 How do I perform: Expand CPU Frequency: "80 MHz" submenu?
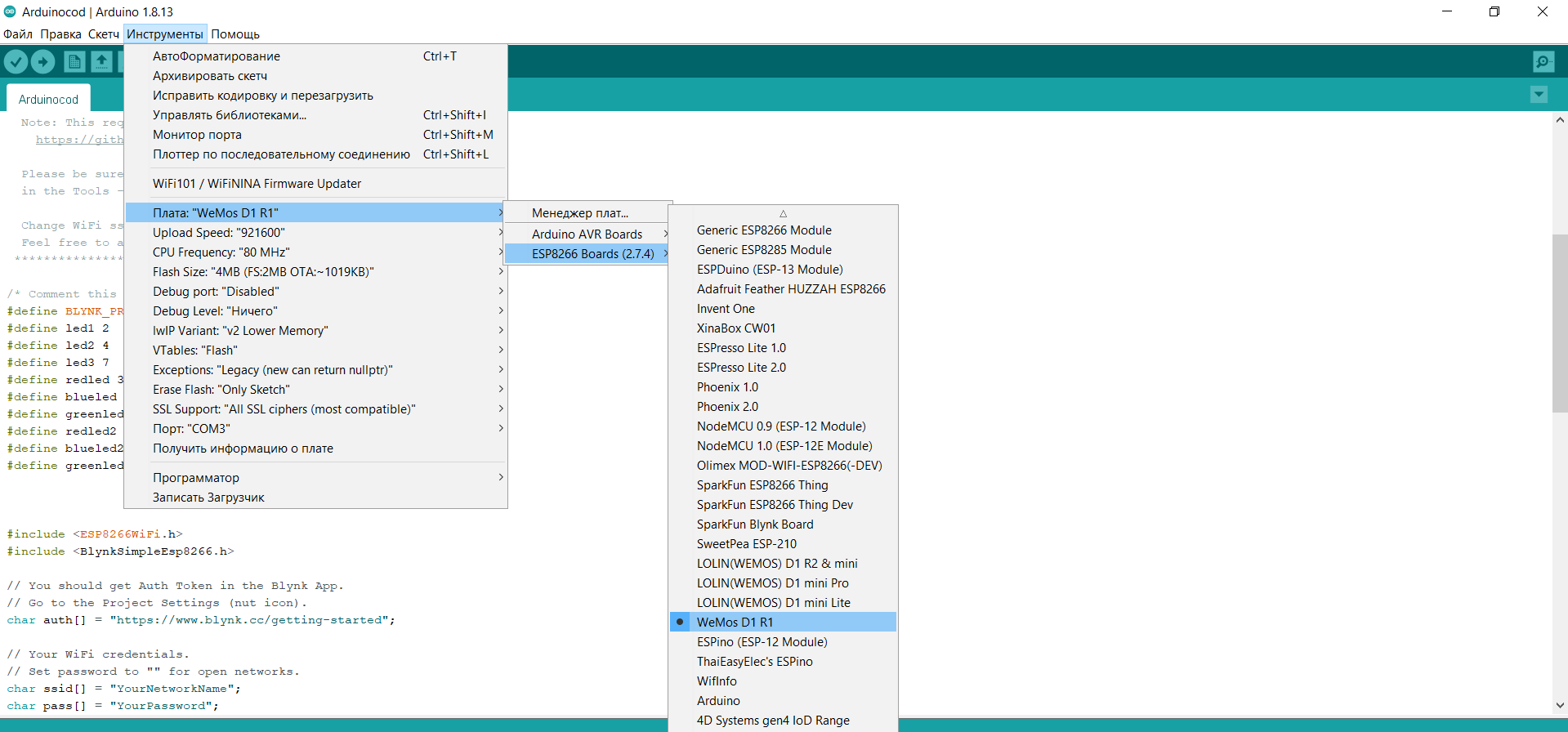(315, 252)
